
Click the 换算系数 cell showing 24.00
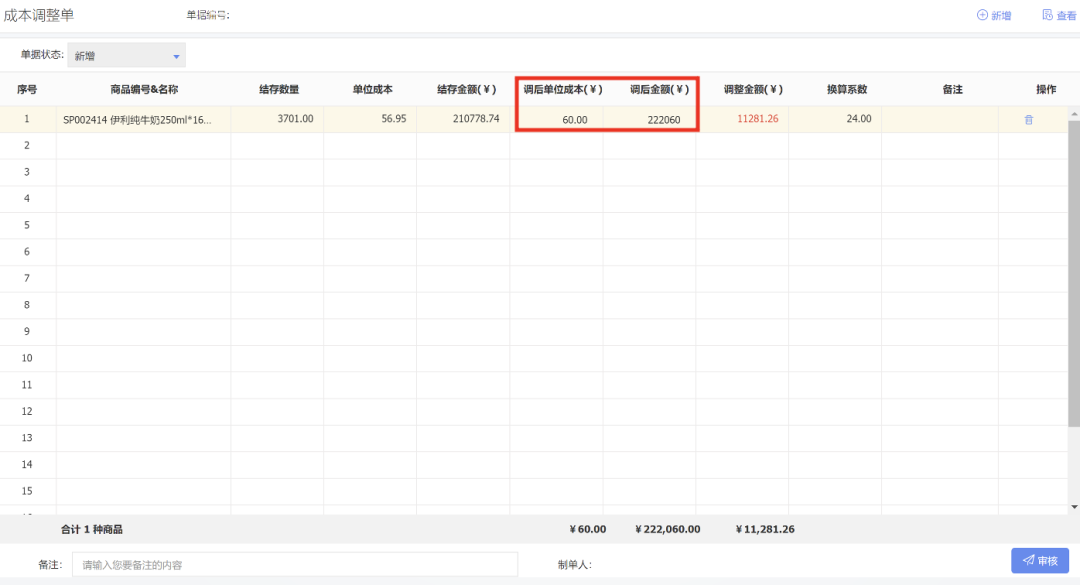coord(834,119)
